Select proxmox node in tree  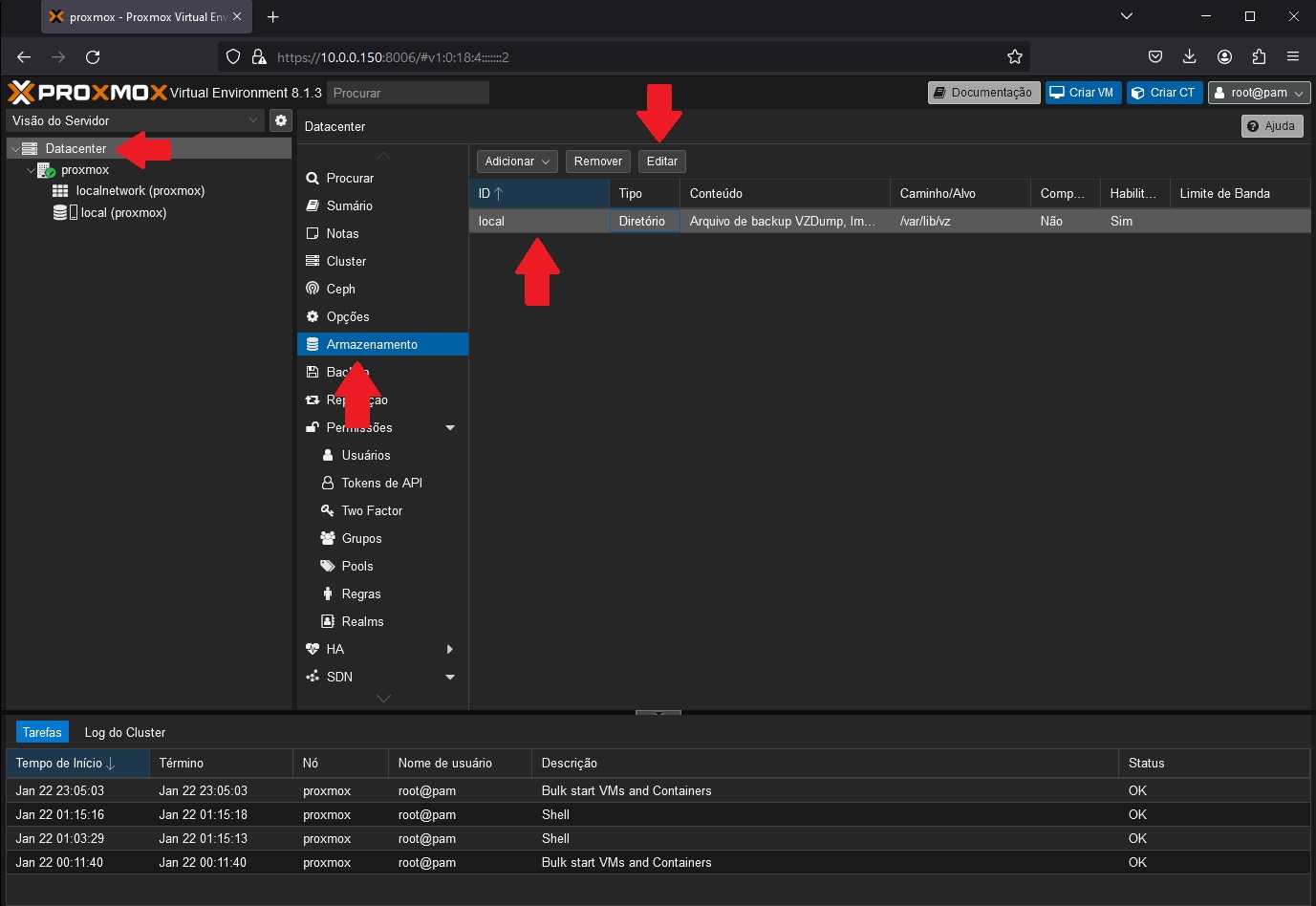pyautogui.click(x=85, y=170)
